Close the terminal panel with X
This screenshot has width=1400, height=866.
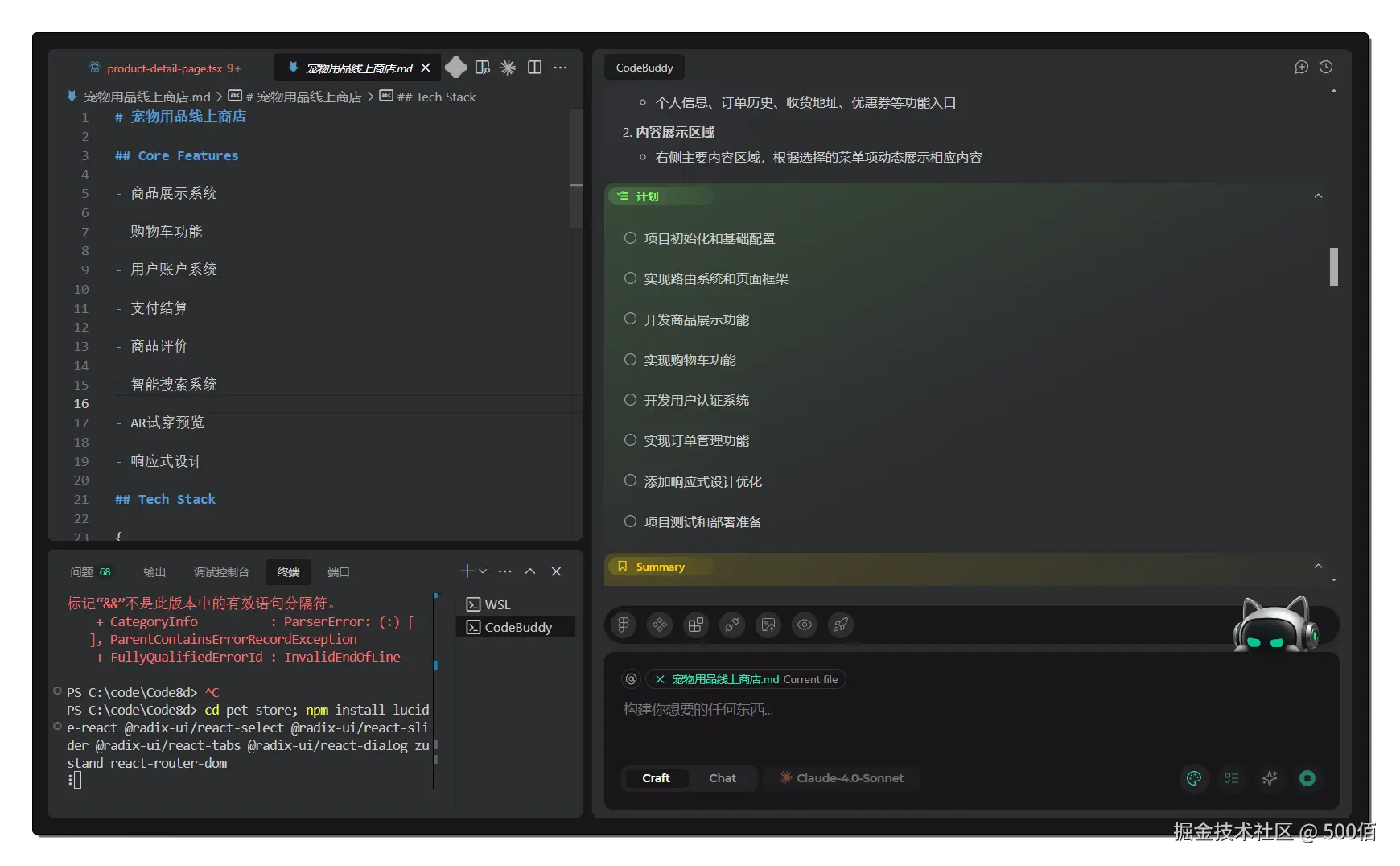click(556, 571)
